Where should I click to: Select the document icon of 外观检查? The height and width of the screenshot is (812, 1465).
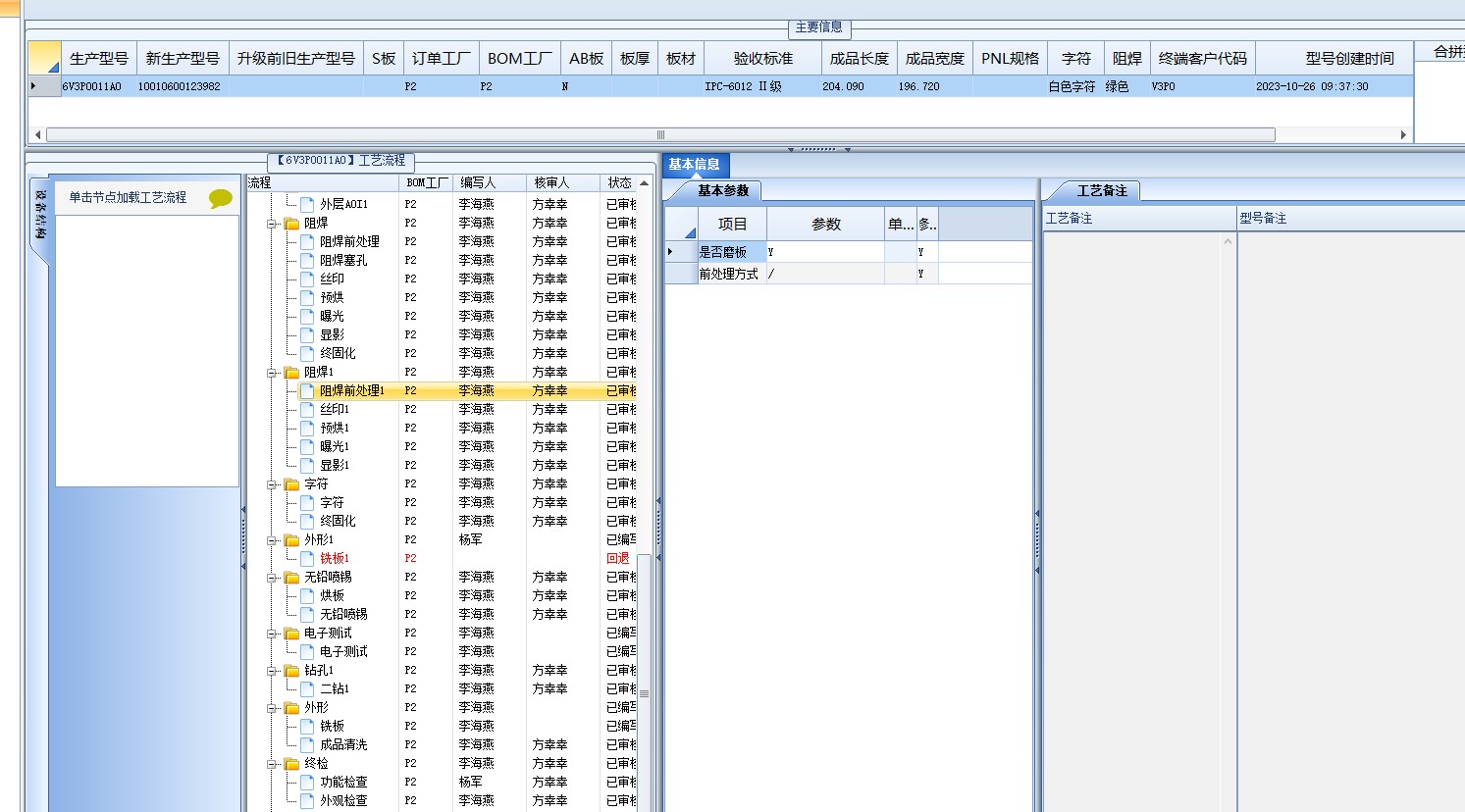tap(307, 800)
